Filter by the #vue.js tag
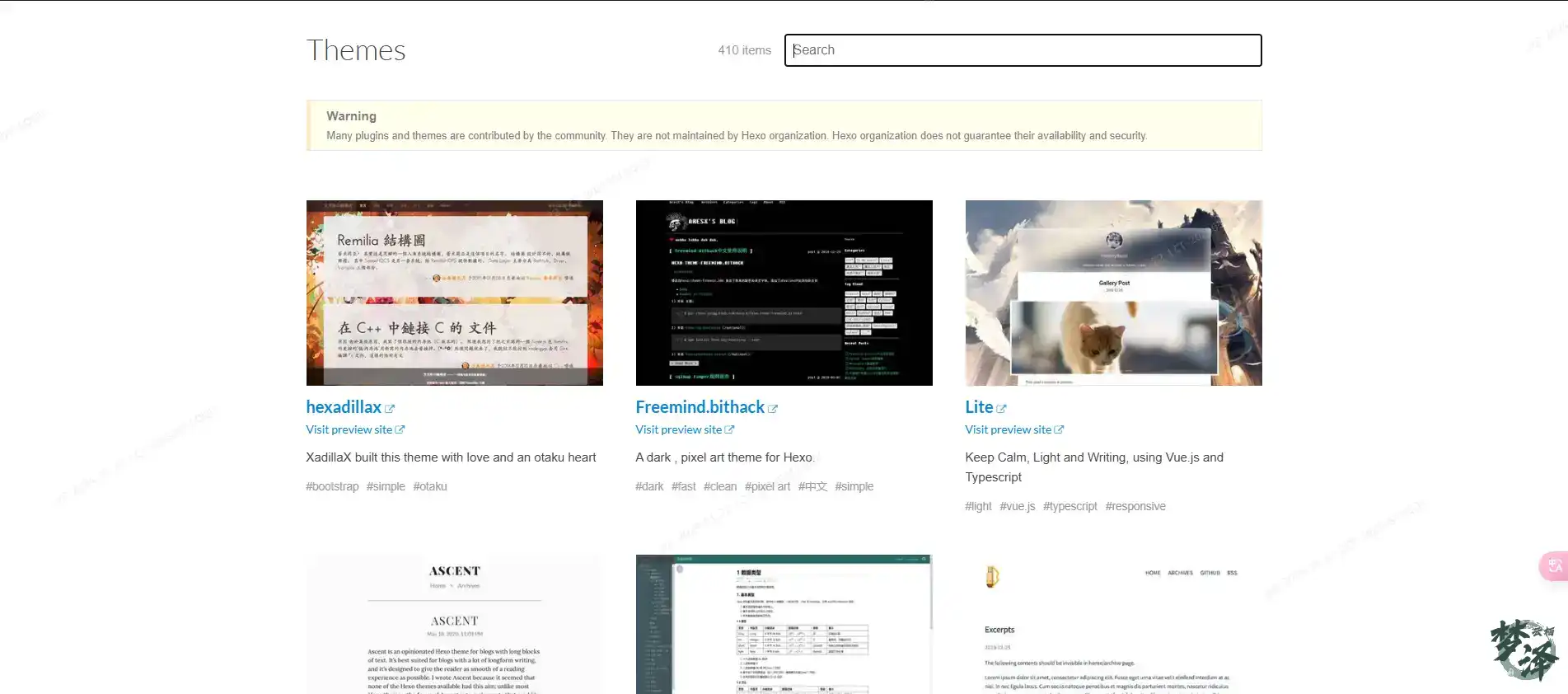 1018,506
